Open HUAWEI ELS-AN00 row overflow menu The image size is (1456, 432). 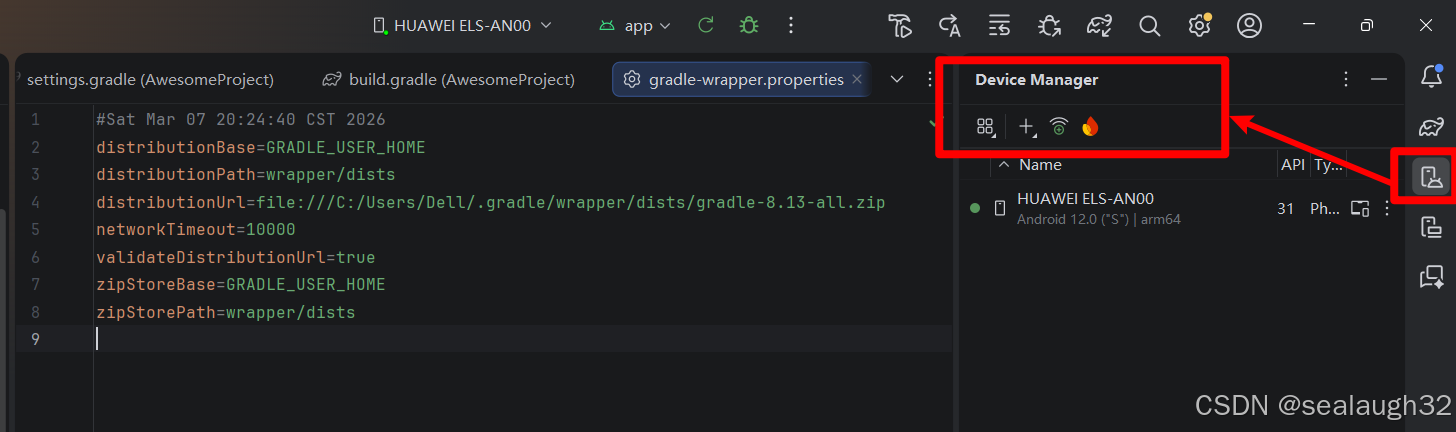1387,209
